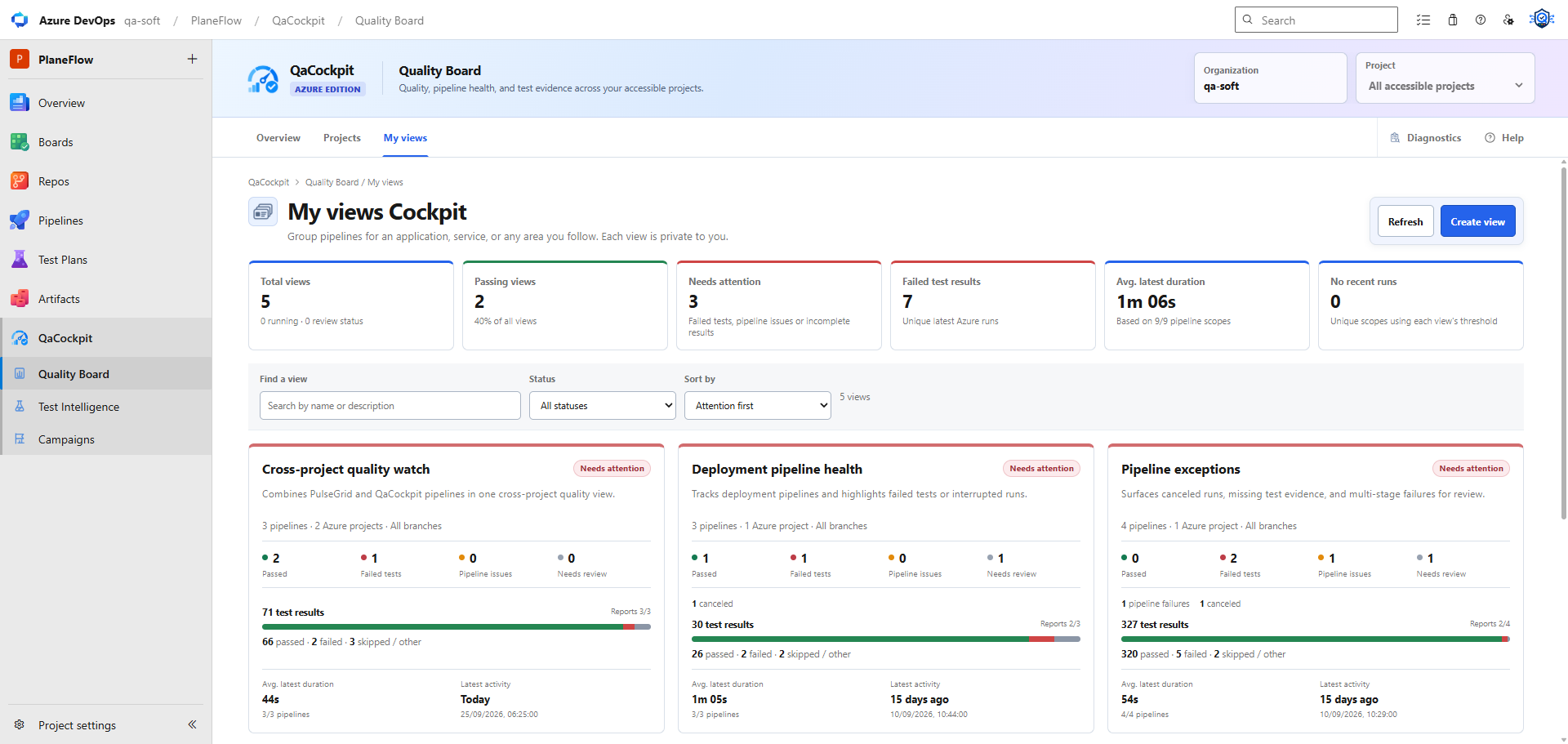Refresh the views

click(x=1405, y=221)
